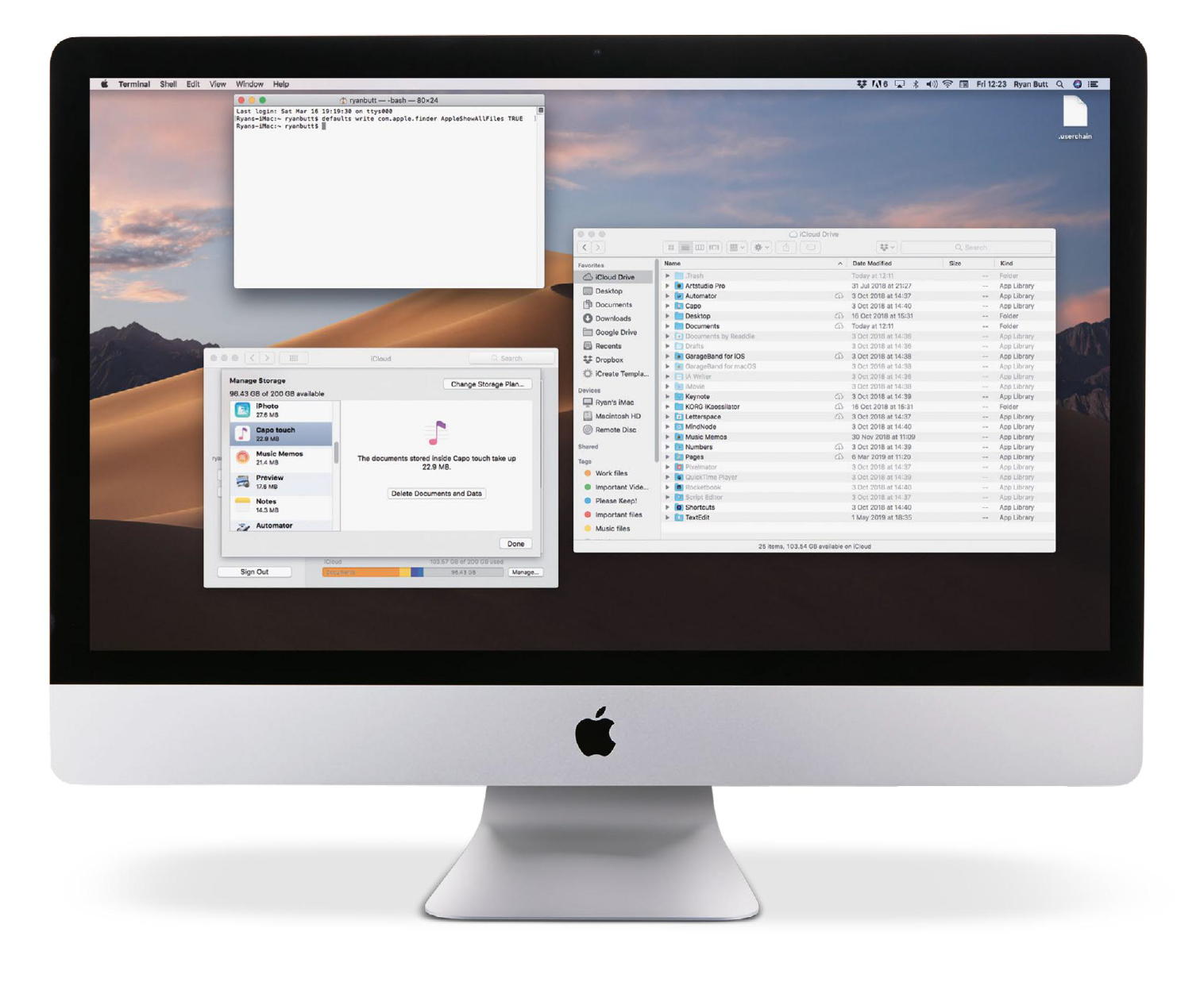Open the Window menu
This screenshot has height=986, width=1204.
[x=249, y=84]
